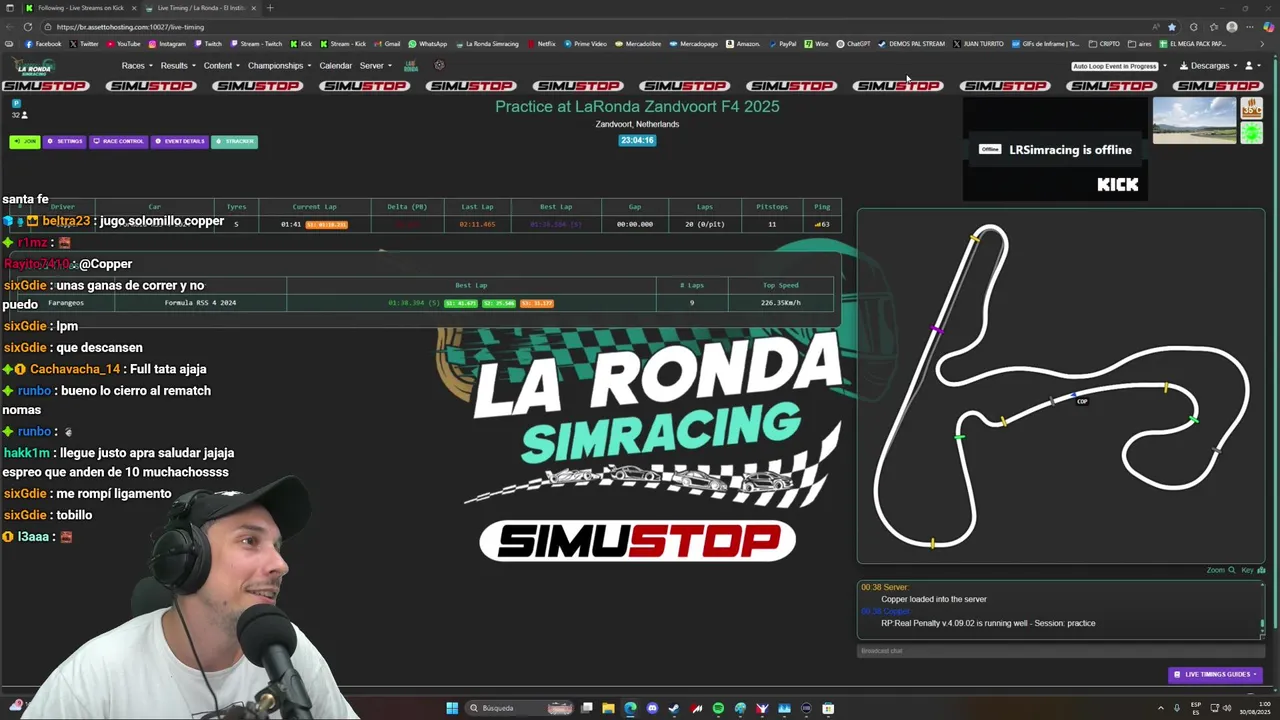Click the green La Ronda icon in navbar

[x=411, y=66]
